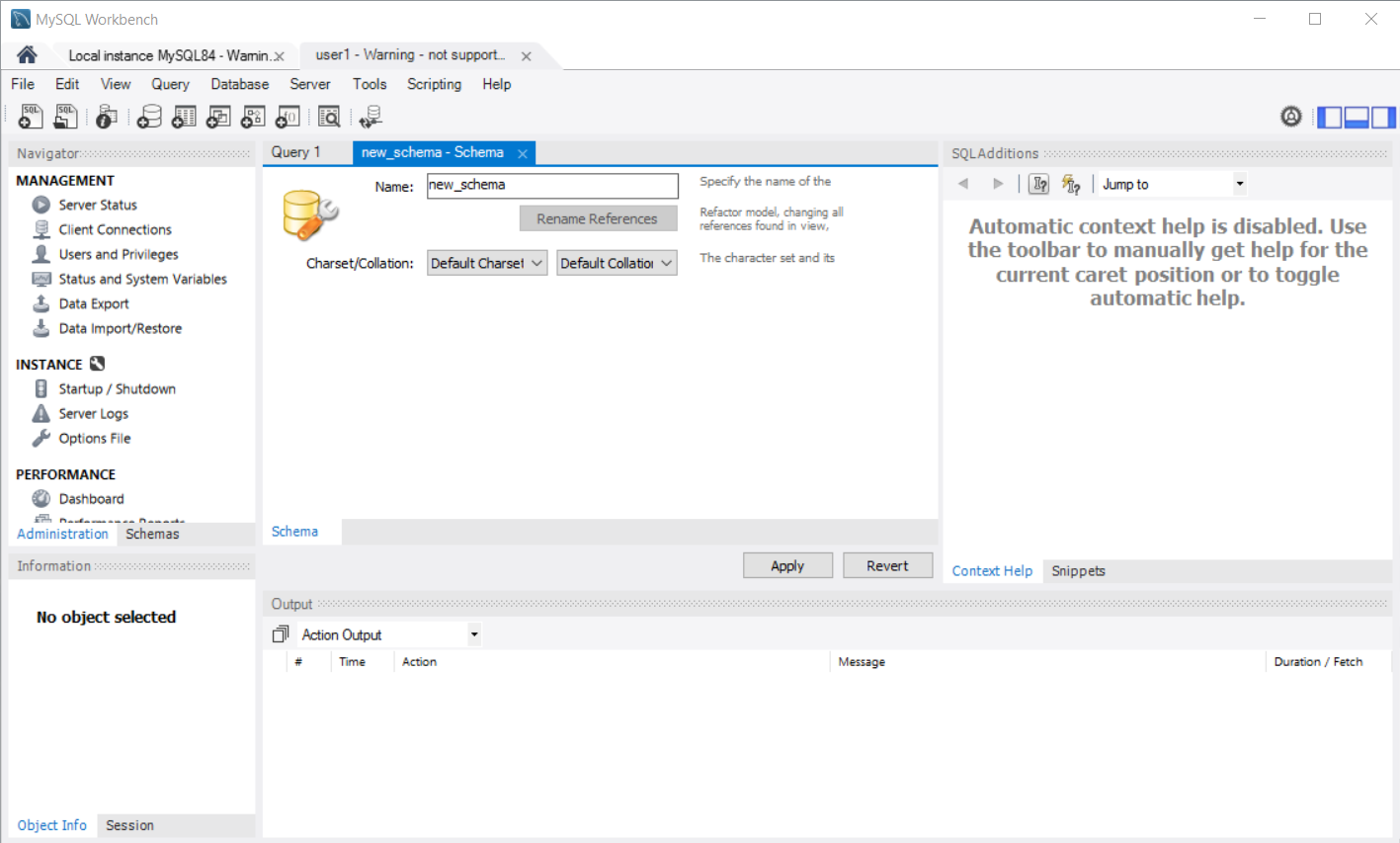Image resolution: width=1400 pixels, height=843 pixels.
Task: Open Users and Privileges
Action: pos(119,254)
